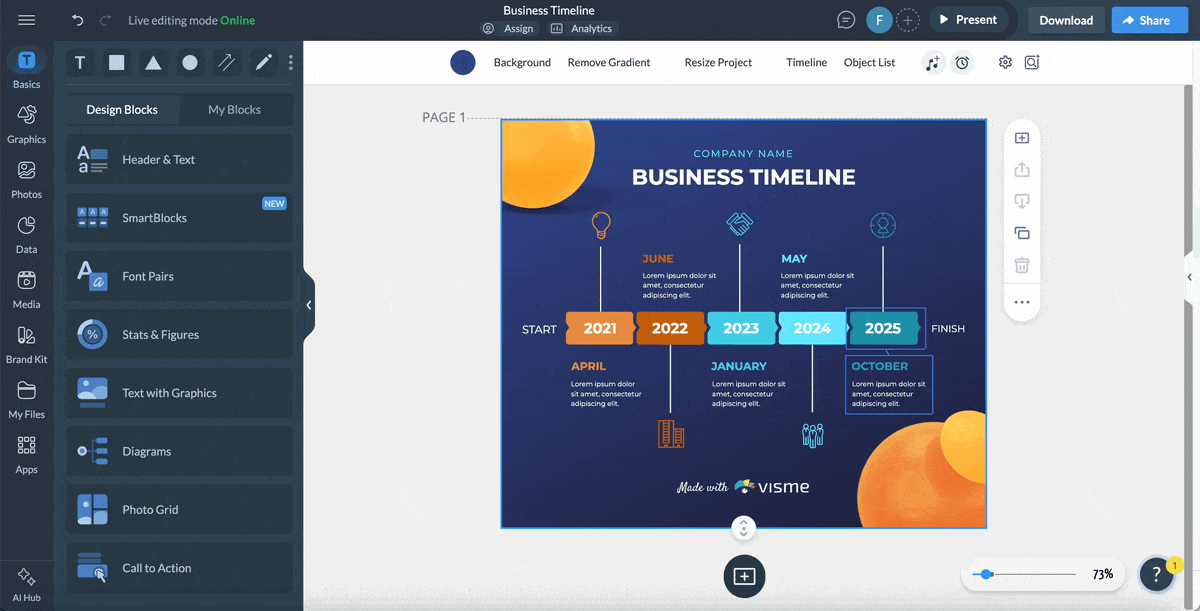Open the AI Hub
The image size is (1200, 611).
tap(27, 584)
